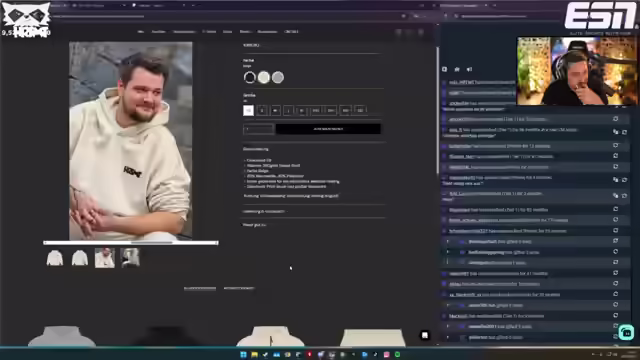Choose size M
This screenshot has height=360, width=640.
(x=276, y=111)
